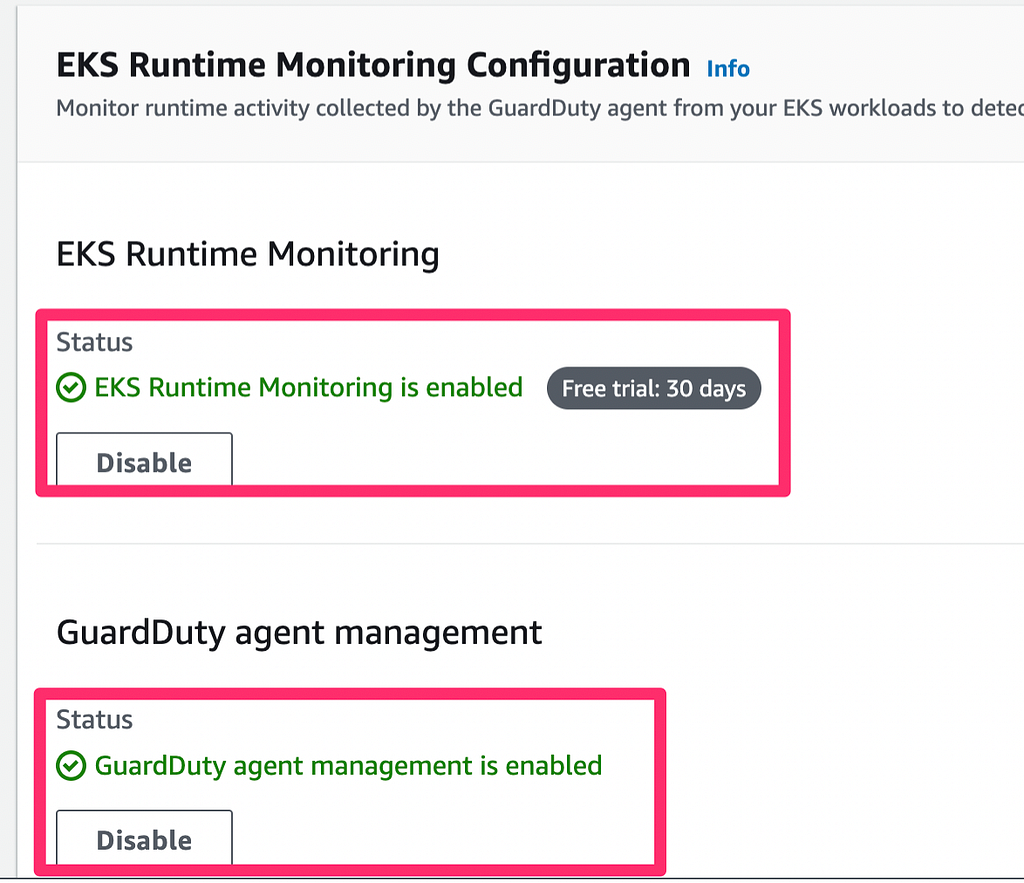The width and height of the screenshot is (1024, 883).
Task: Open the Info link beside the title
Action: pos(728,69)
